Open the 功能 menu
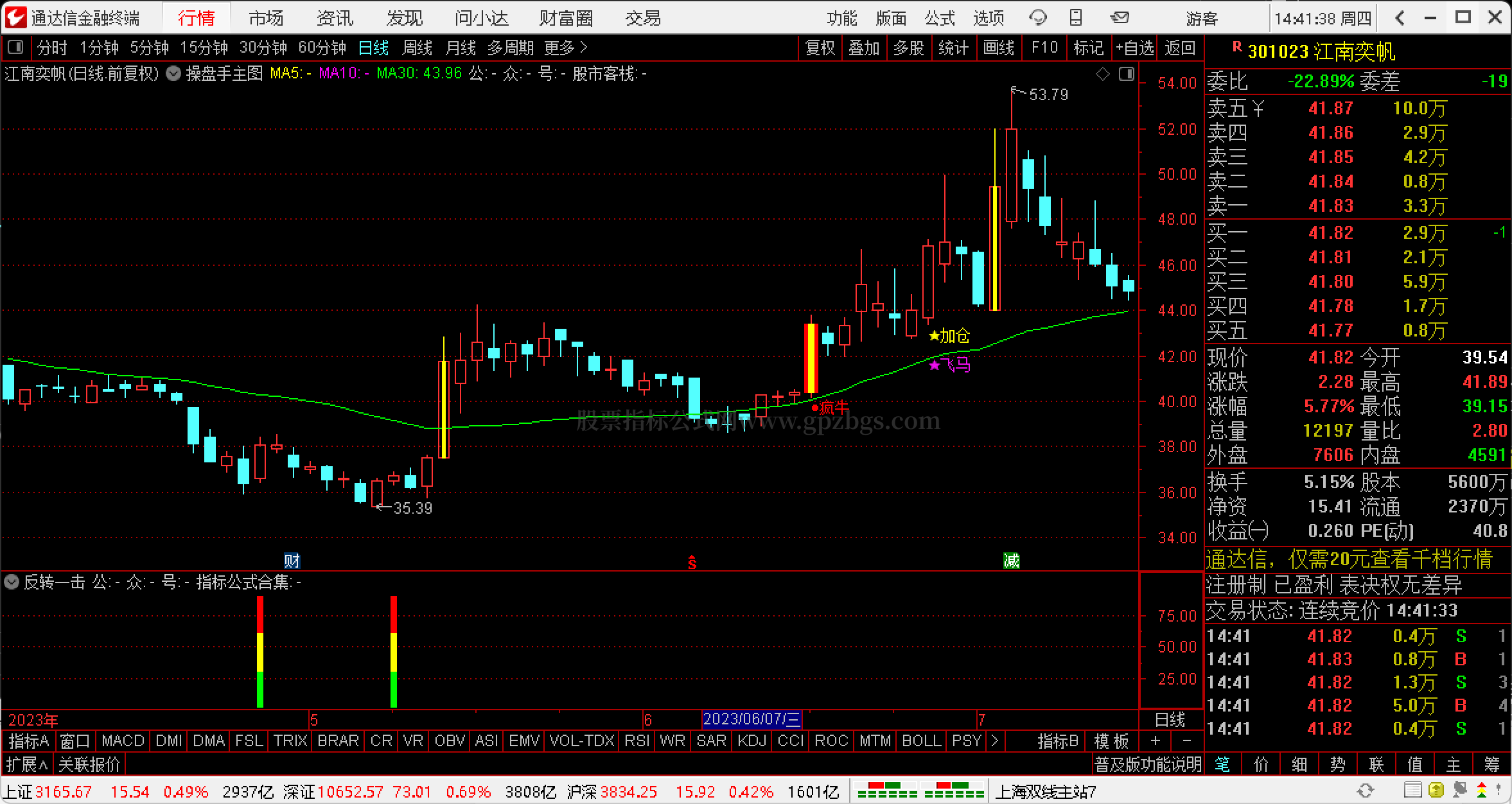Screen dimensions: 1512x804 pos(842,18)
